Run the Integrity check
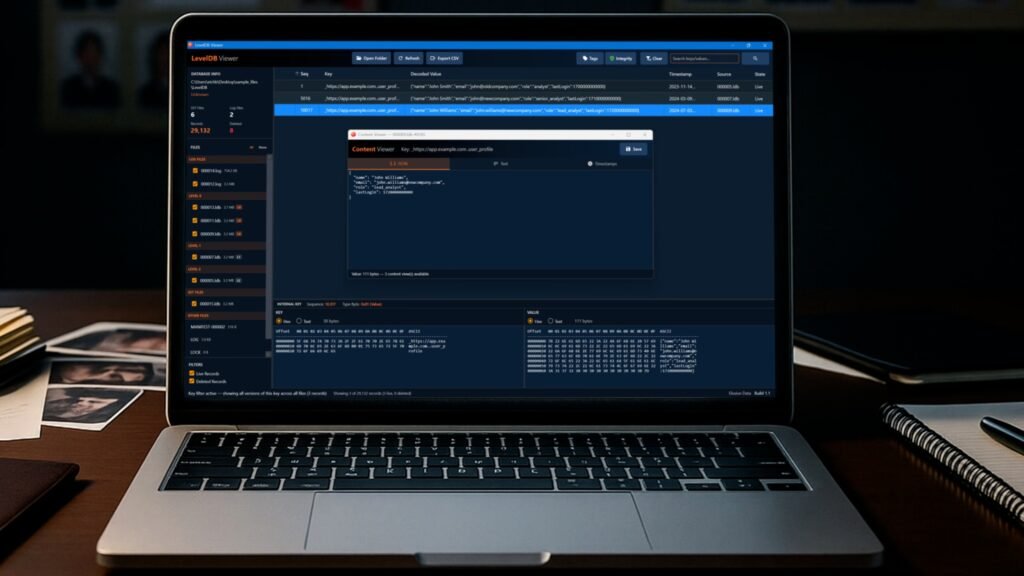1024x576 pixels. pyautogui.click(x=620, y=58)
